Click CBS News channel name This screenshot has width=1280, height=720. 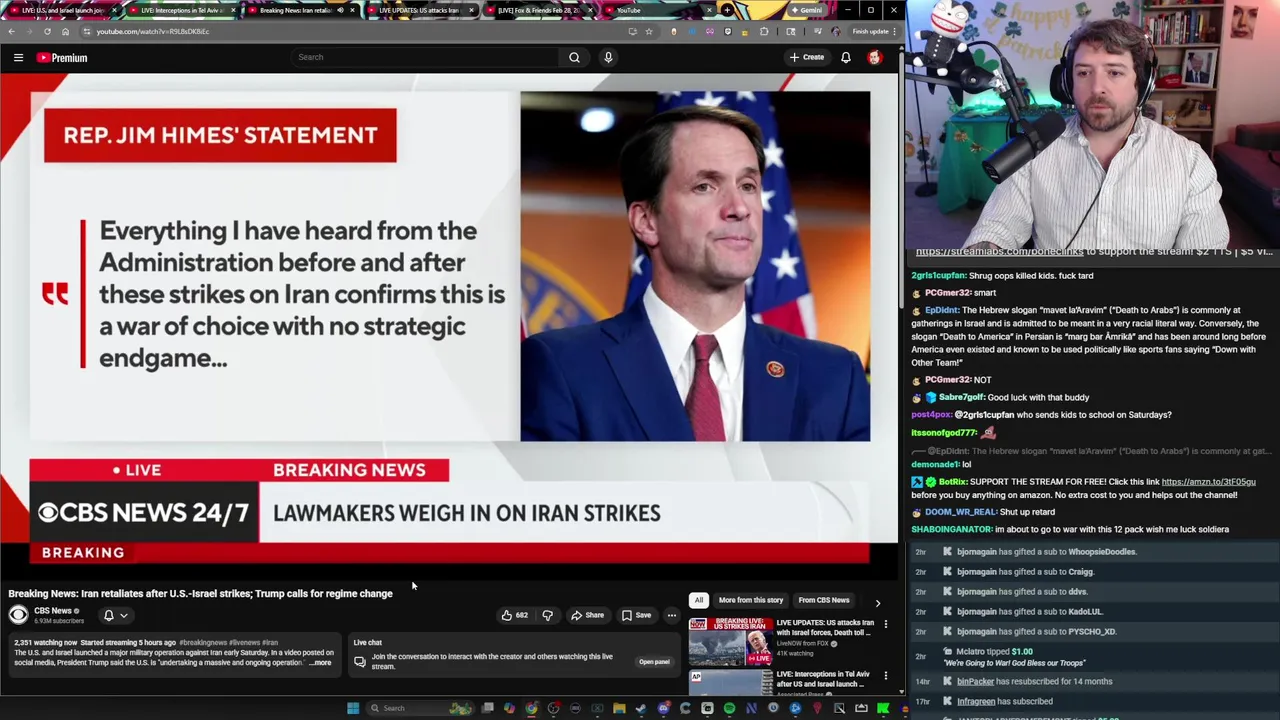(x=53, y=611)
